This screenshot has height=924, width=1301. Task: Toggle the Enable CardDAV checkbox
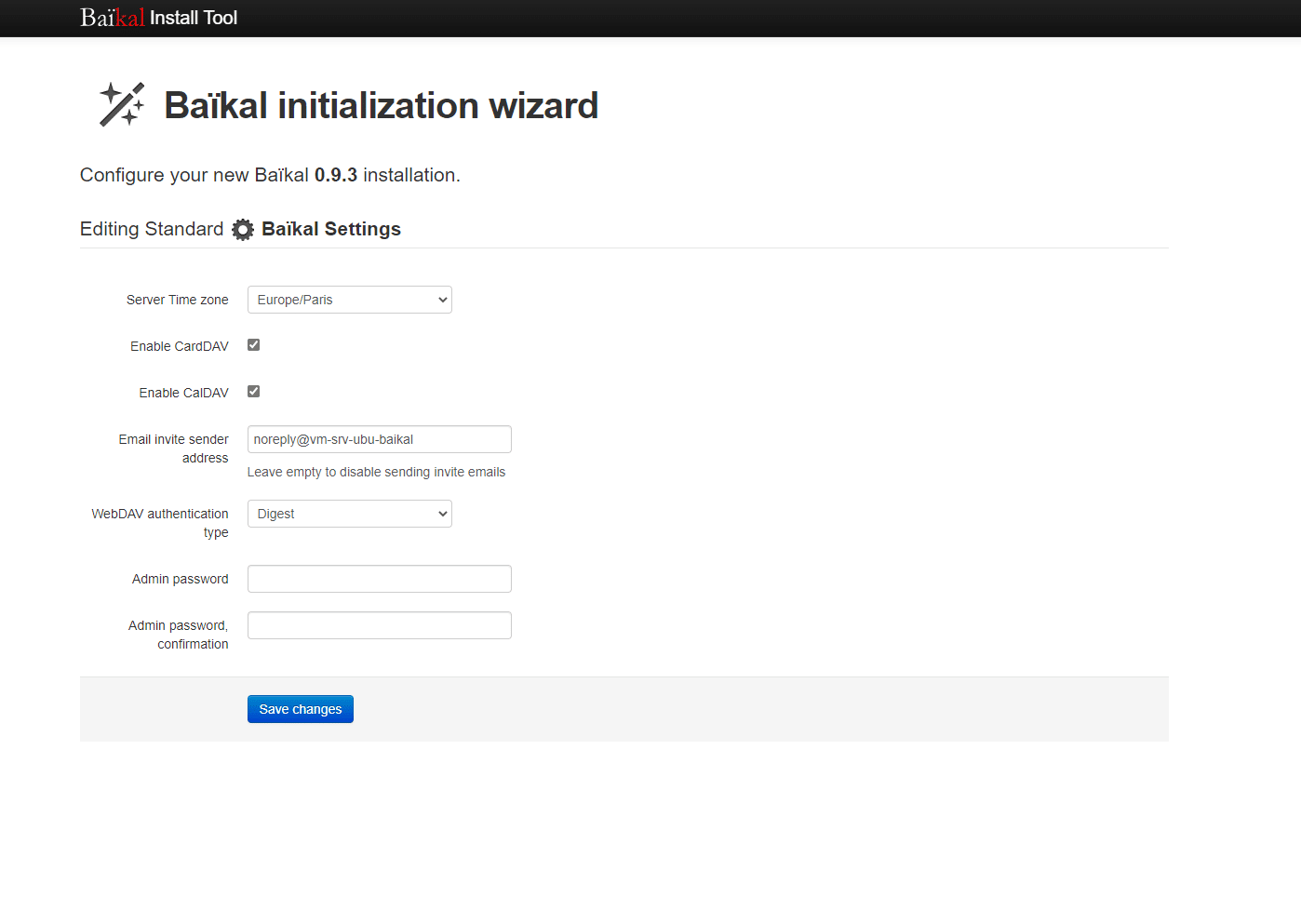pos(253,345)
